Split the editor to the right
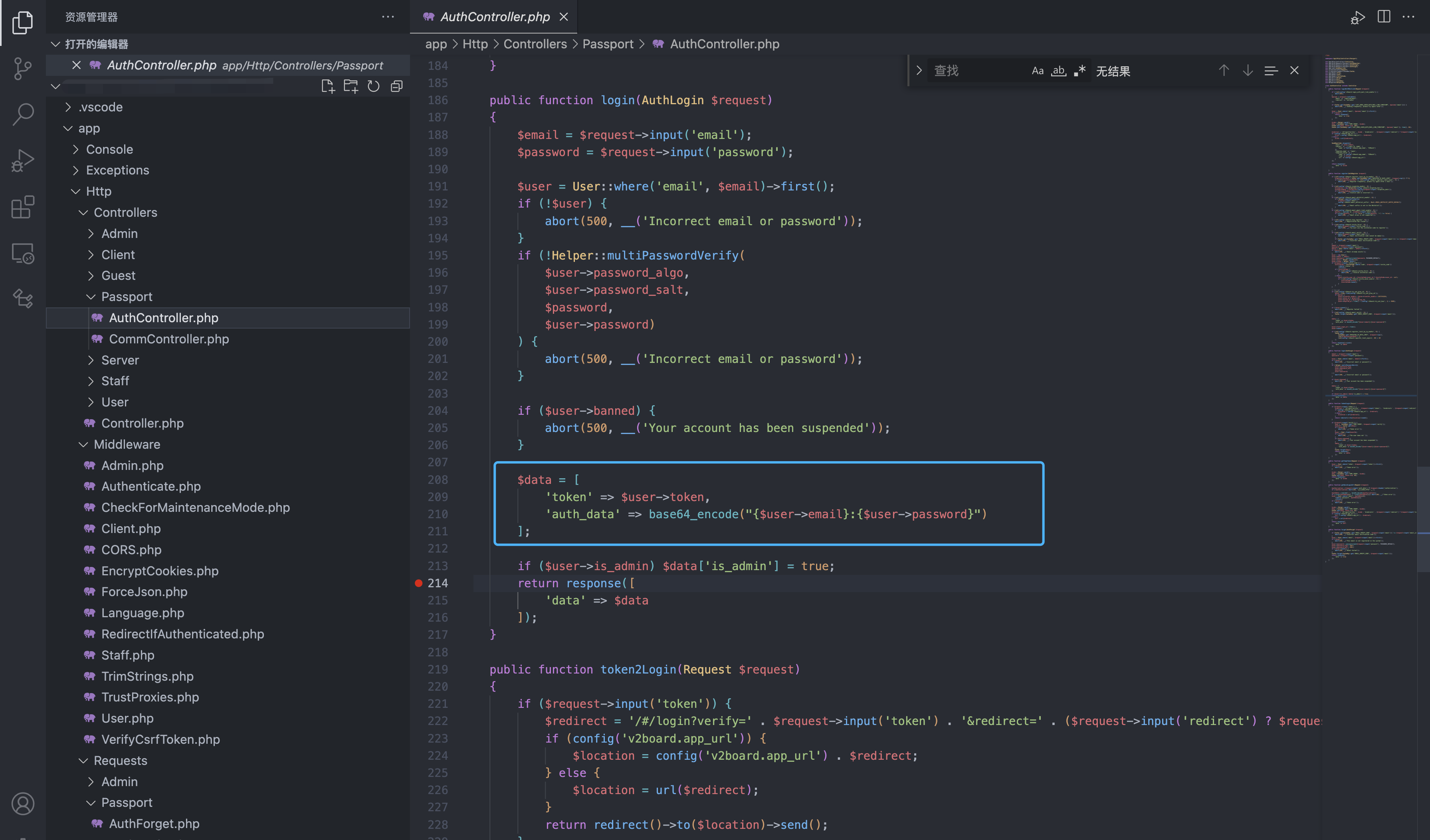 [x=1383, y=16]
